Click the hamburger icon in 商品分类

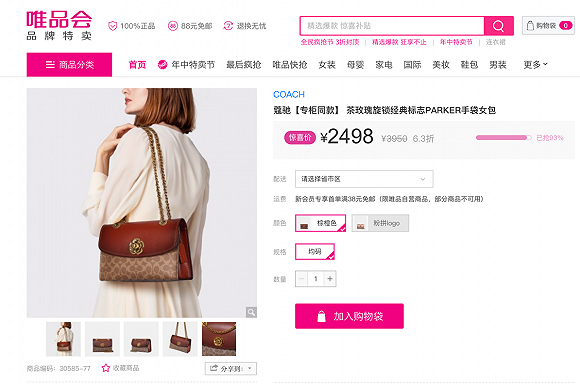(50, 65)
